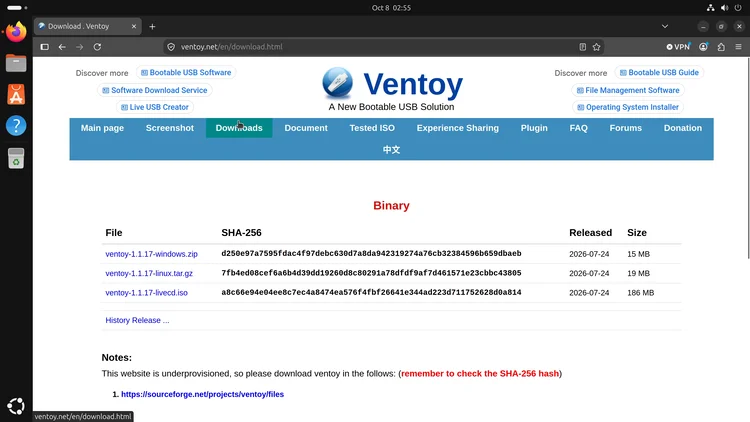750x422 pixels.
Task: Open the Plugin nav item
Action: (x=534, y=128)
